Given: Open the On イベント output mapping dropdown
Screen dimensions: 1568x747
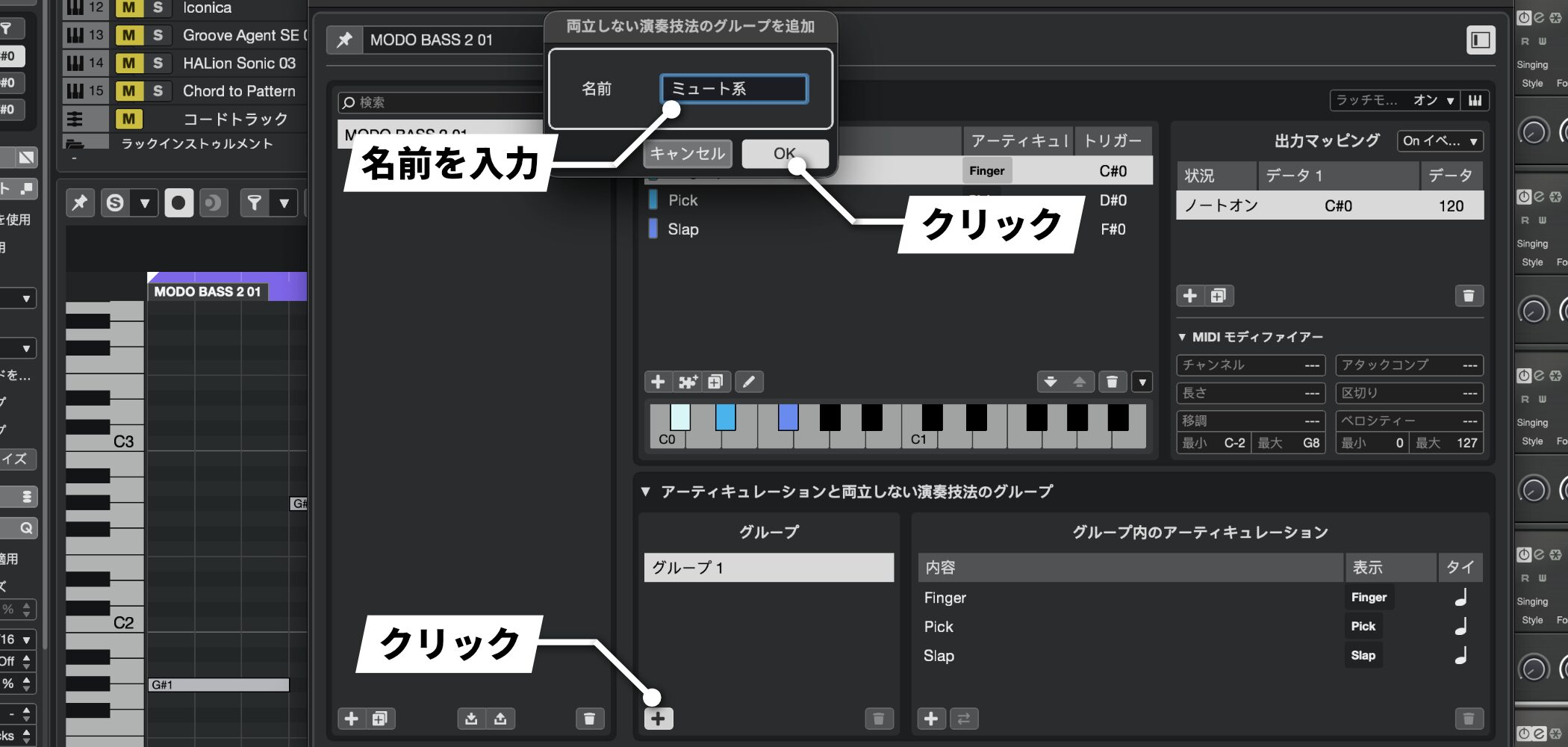Looking at the screenshot, I should (x=1440, y=140).
